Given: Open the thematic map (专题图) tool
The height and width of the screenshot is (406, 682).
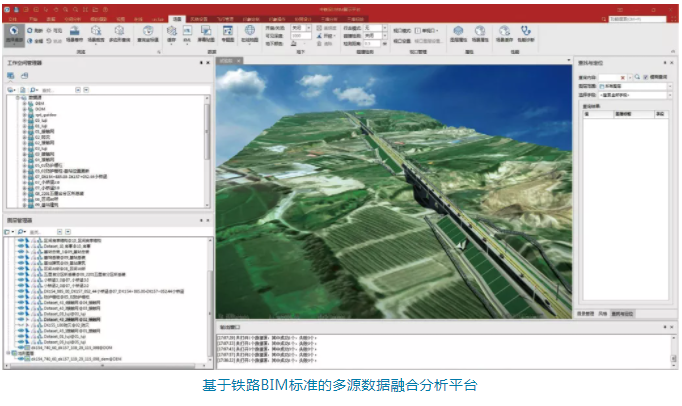Looking at the screenshot, I should click(x=227, y=34).
